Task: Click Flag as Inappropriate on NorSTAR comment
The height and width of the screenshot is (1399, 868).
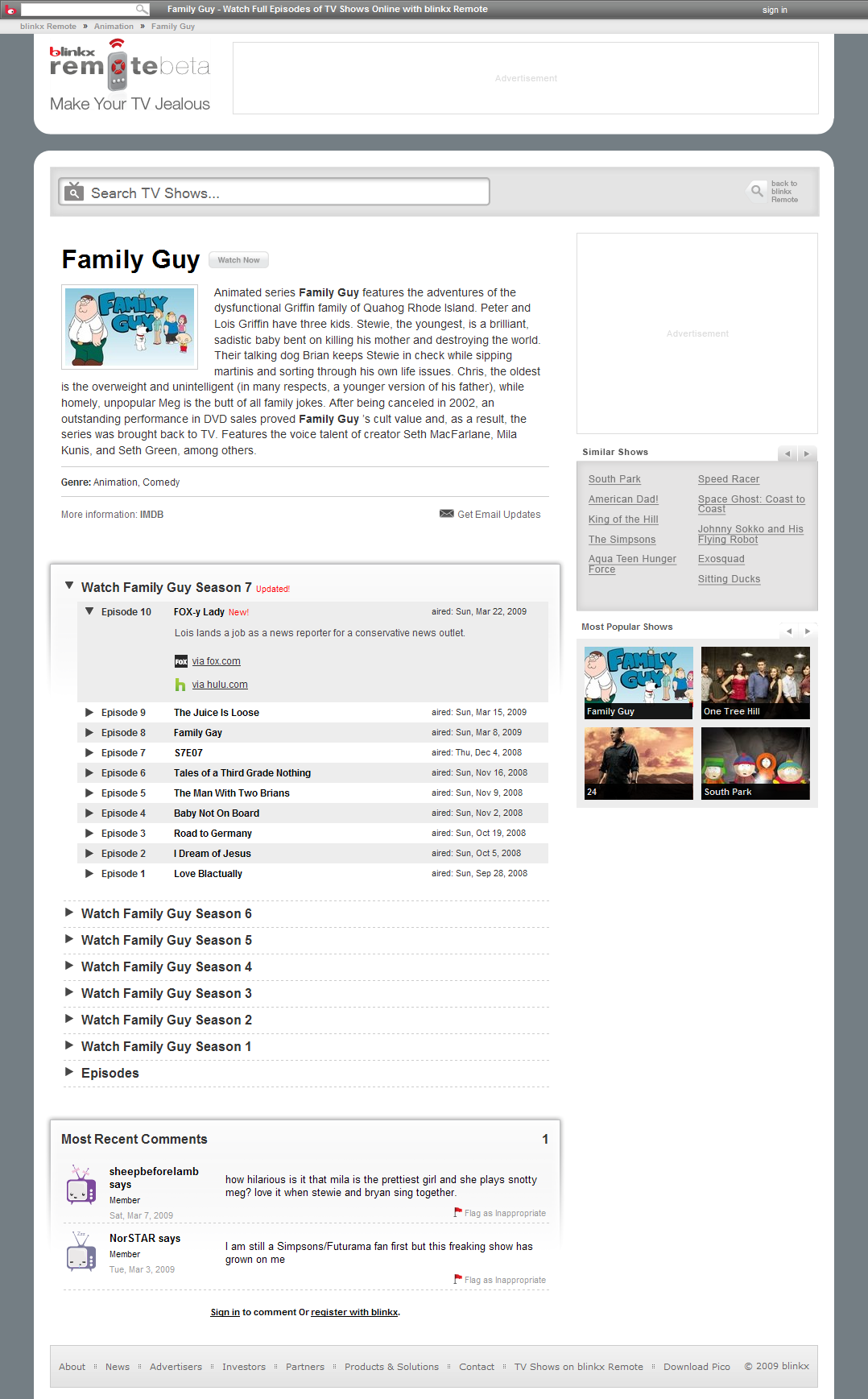Action: click(x=505, y=1280)
